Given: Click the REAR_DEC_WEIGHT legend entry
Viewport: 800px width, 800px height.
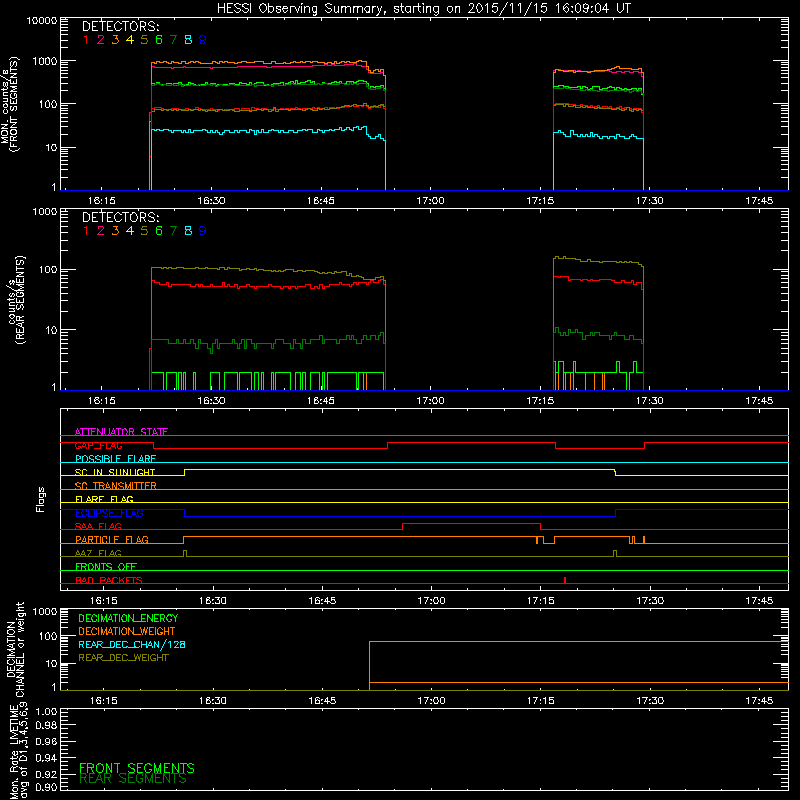Looking at the screenshot, I should pyautogui.click(x=123, y=658).
